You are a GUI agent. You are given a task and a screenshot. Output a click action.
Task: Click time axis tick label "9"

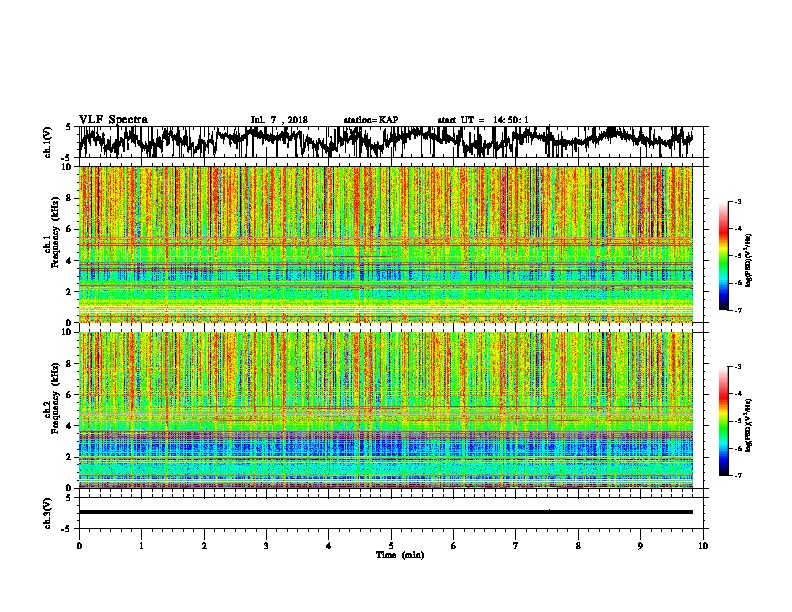640,546
